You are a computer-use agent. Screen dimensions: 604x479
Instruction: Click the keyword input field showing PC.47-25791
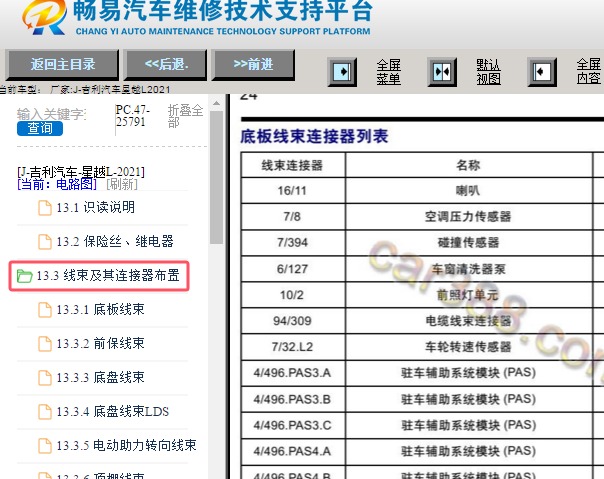[134, 116]
